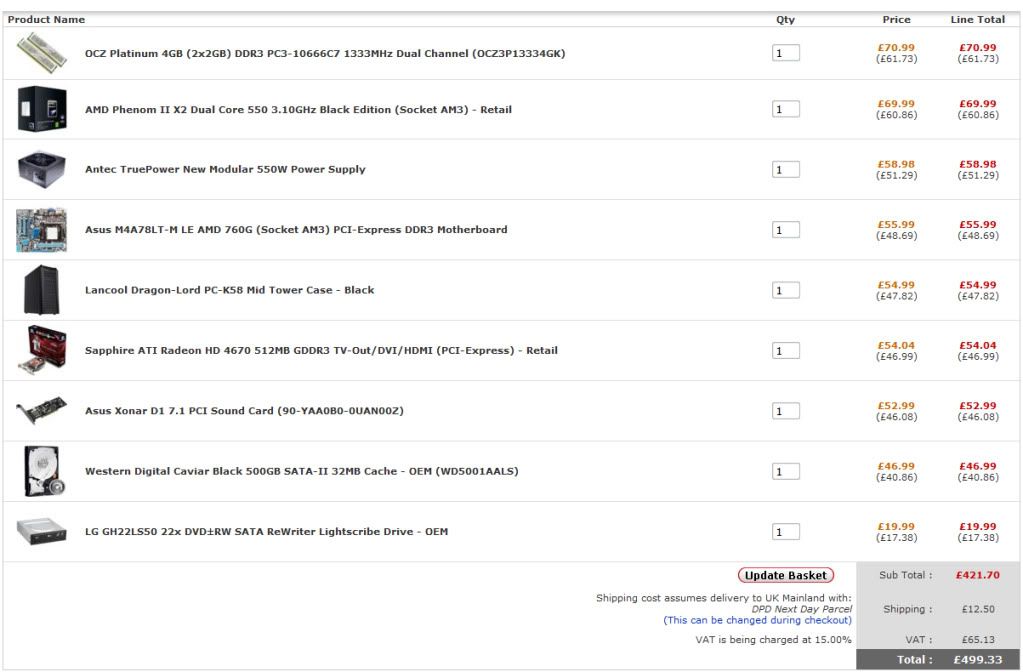
Task: Click Lancool Dragon-Lord PC-K58 Mid Tower Case name
Action: (x=230, y=290)
